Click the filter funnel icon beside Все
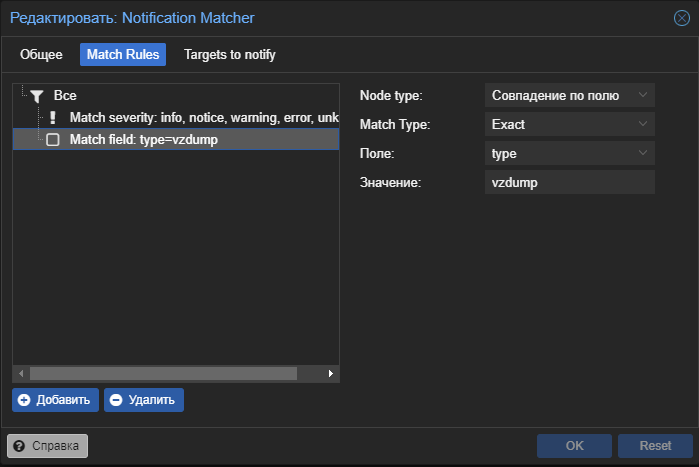Image resolution: width=699 pixels, height=467 pixels. tap(37, 96)
